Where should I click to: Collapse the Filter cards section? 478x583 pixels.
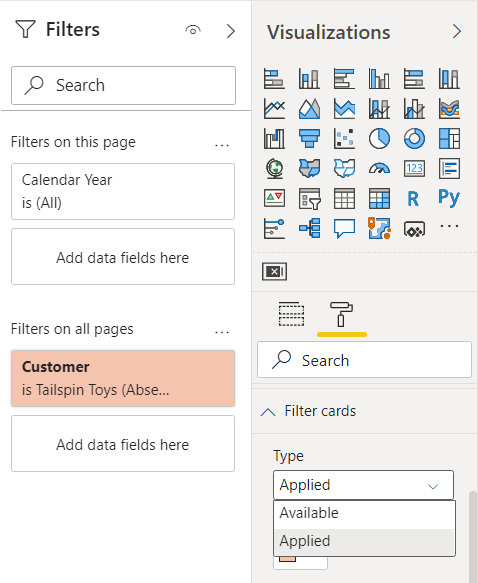pyautogui.click(x=268, y=412)
